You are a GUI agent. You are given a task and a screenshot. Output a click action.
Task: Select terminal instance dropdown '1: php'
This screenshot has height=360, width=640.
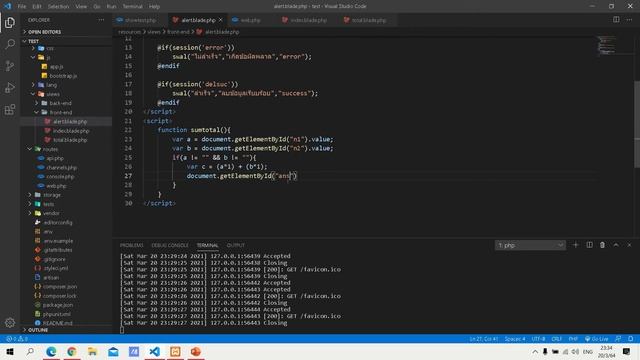[530, 245]
